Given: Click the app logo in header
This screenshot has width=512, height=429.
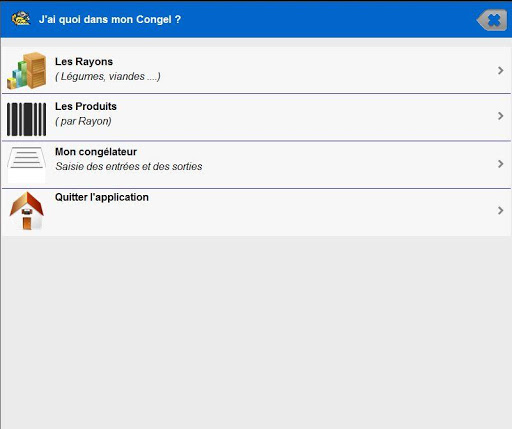Looking at the screenshot, I should pyautogui.click(x=21, y=19).
